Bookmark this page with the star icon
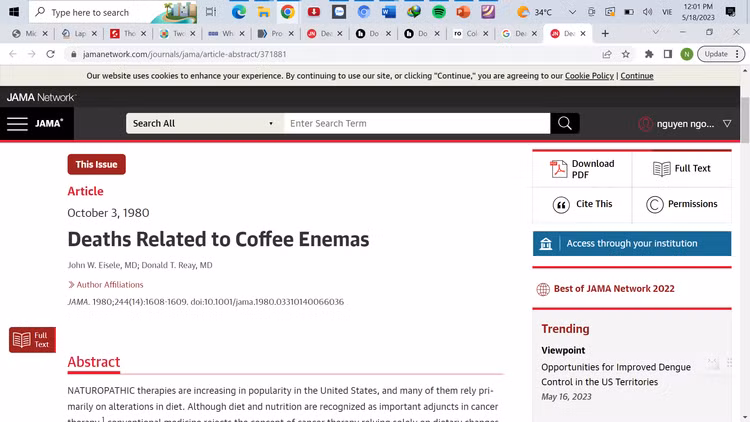 pos(626,54)
